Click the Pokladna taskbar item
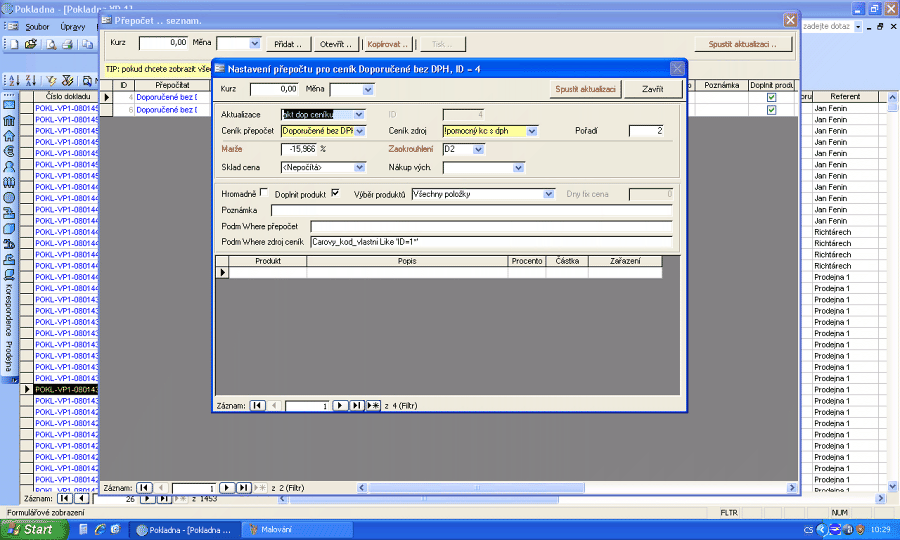 pos(184,530)
